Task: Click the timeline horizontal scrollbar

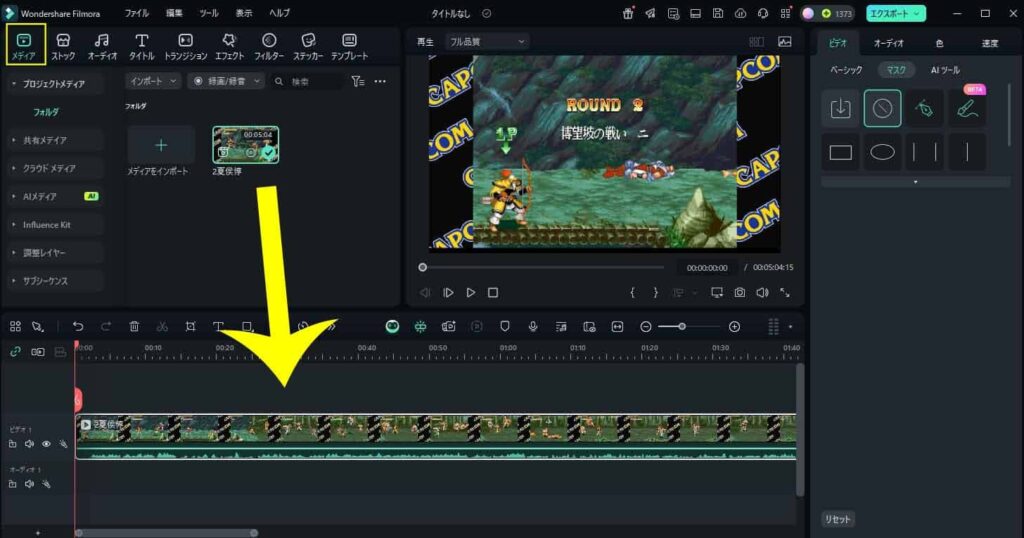Action: 166,533
